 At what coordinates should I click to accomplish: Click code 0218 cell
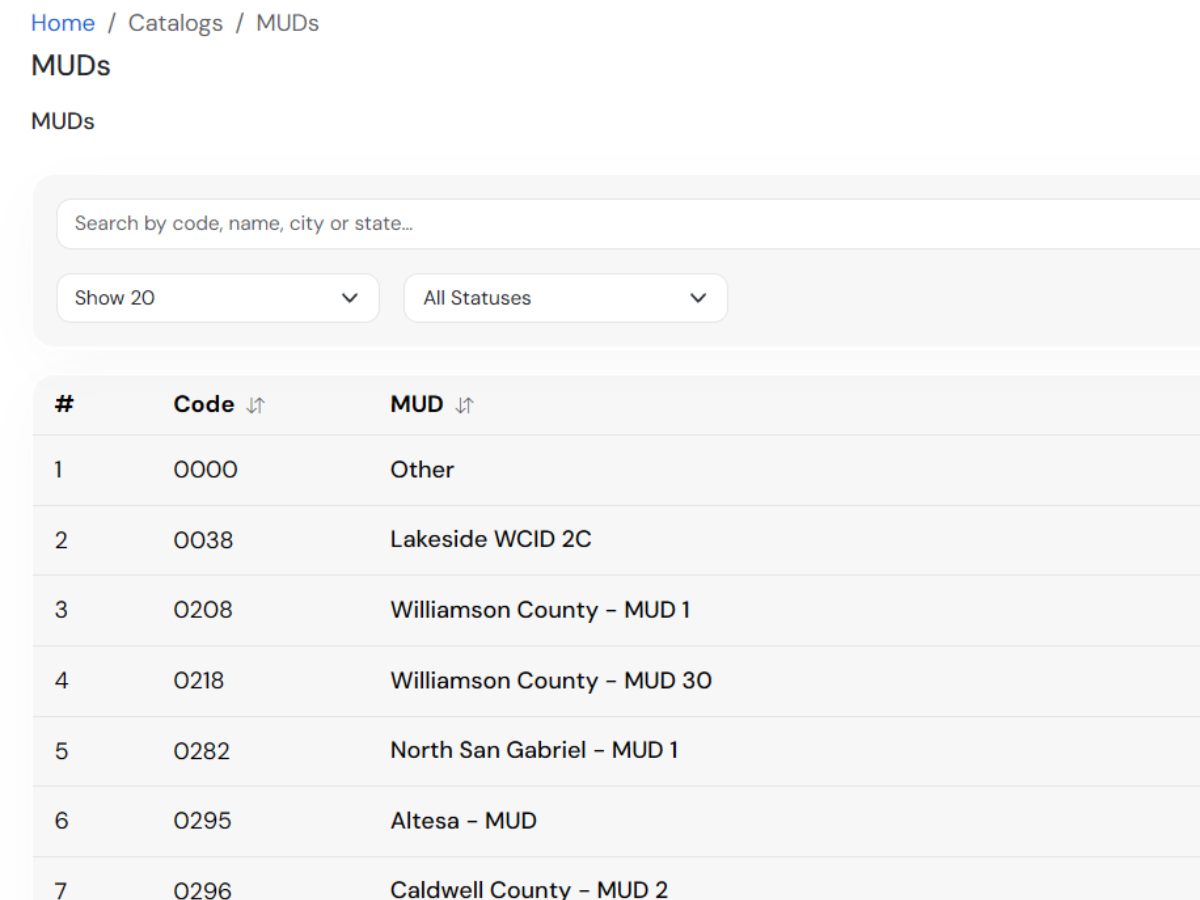point(199,681)
